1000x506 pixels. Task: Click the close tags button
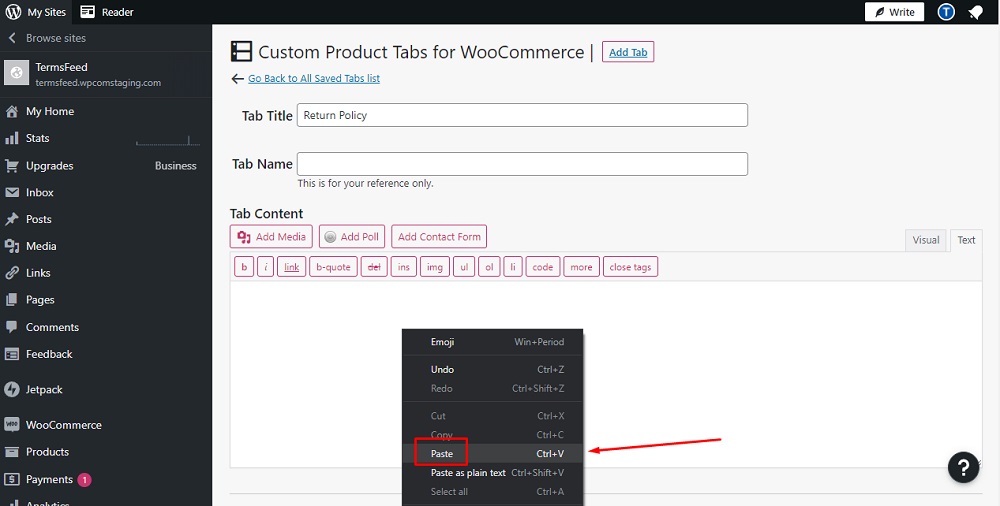point(630,267)
